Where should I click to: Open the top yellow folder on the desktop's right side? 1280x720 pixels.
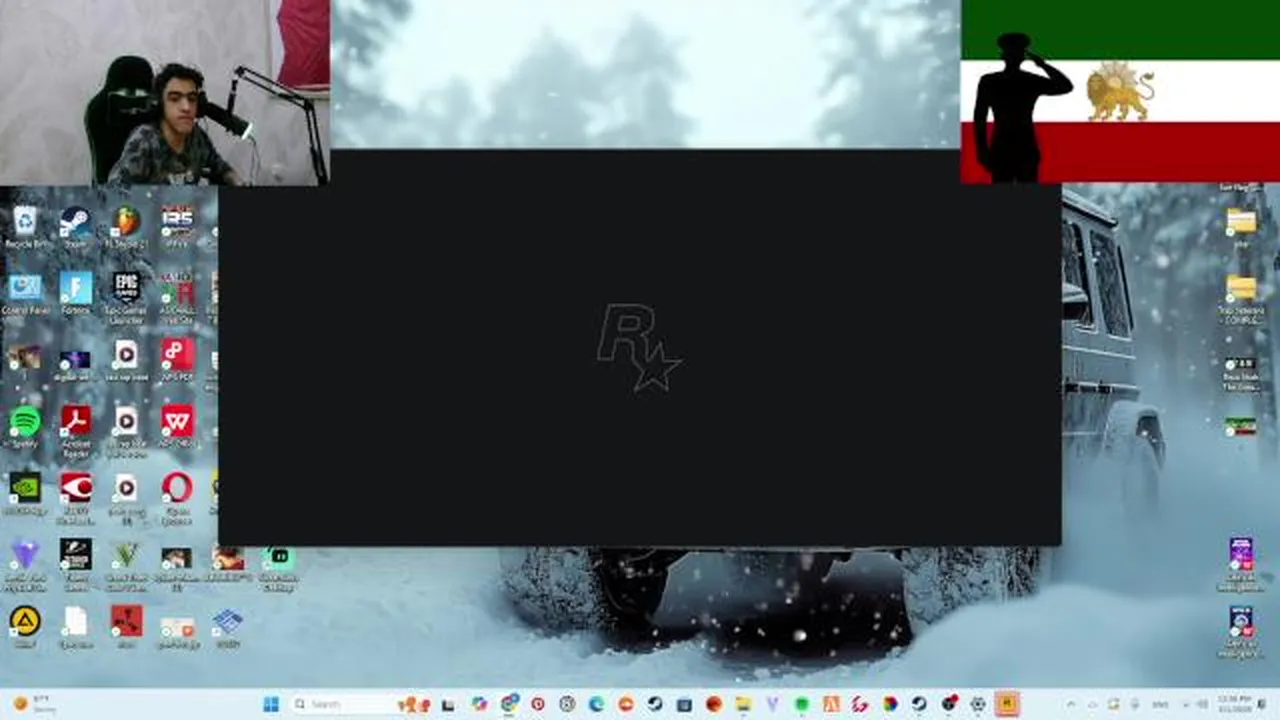click(x=1241, y=226)
